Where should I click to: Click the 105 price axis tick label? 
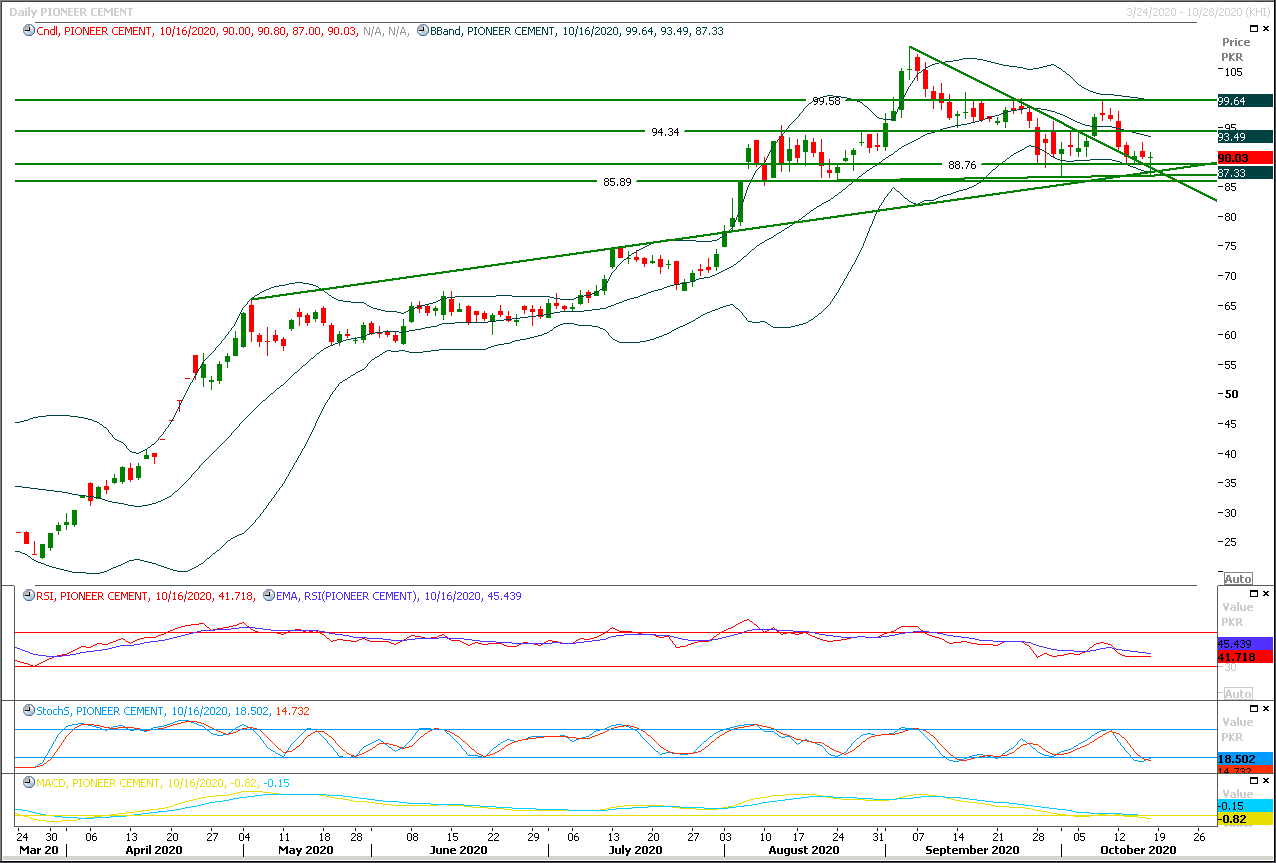(x=1233, y=72)
